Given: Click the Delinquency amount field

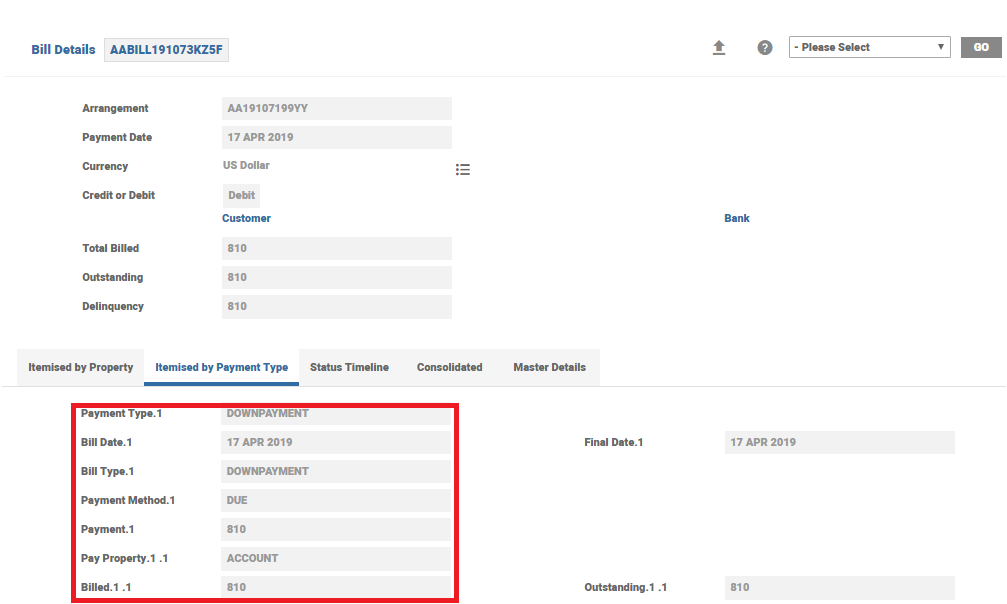Looking at the screenshot, I should pyautogui.click(x=336, y=306).
